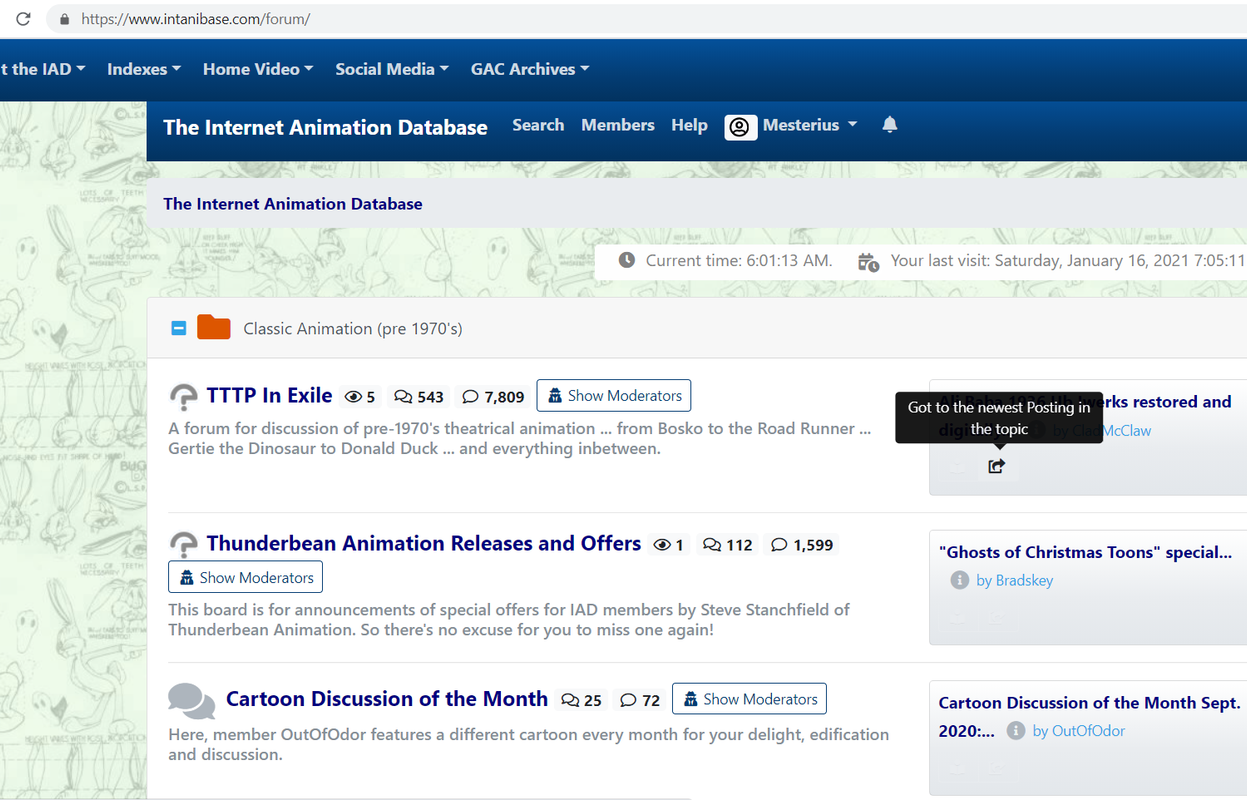Open the Home Video dropdown menu
This screenshot has height=800, width=1247.
258,69
